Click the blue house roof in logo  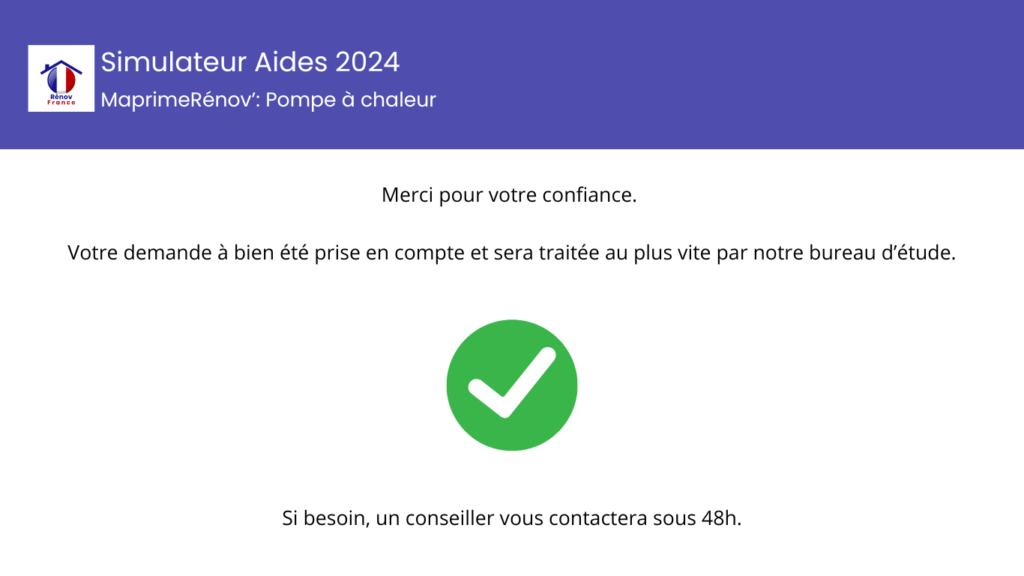pos(61,66)
